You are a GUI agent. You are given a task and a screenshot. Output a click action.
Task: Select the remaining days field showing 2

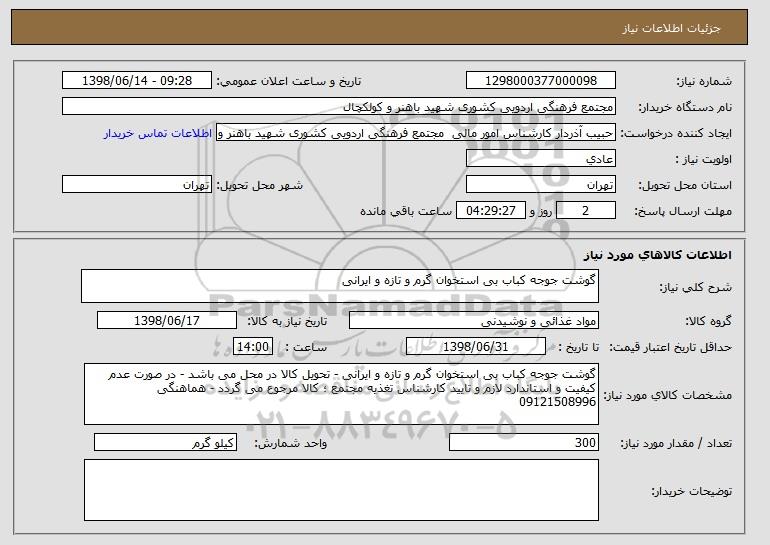[585, 211]
